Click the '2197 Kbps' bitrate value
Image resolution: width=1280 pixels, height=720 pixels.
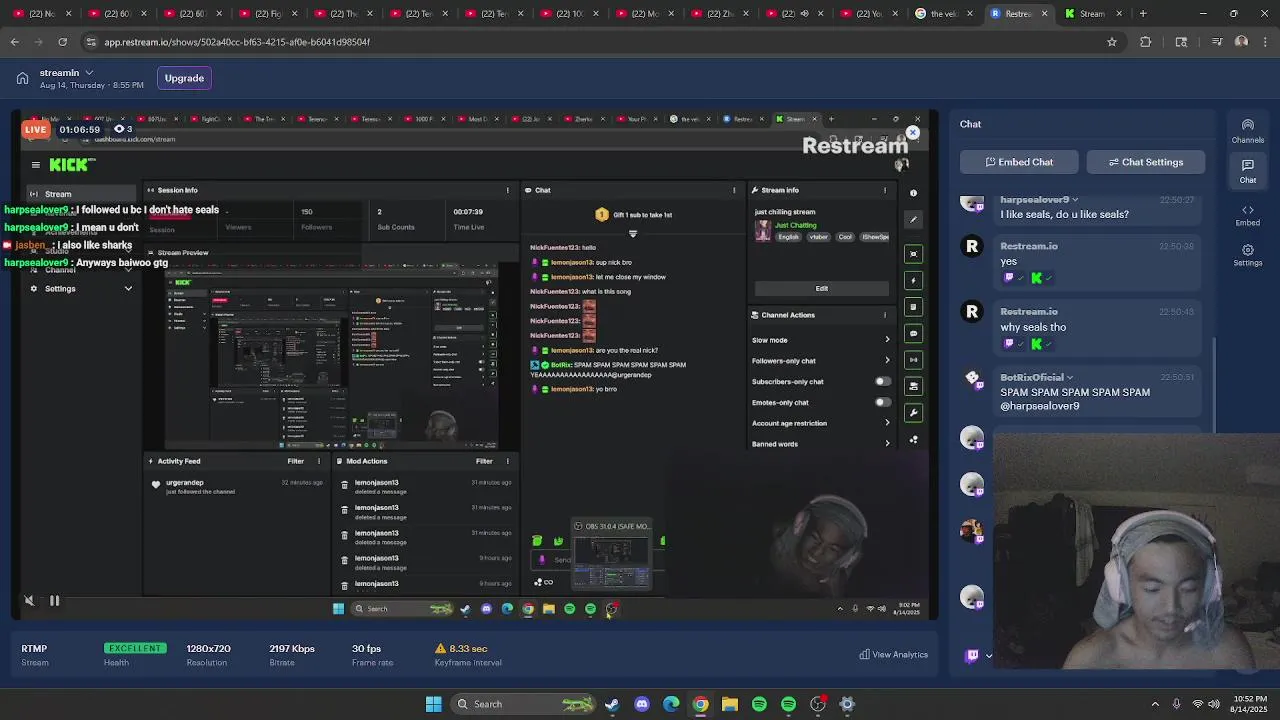click(x=292, y=648)
